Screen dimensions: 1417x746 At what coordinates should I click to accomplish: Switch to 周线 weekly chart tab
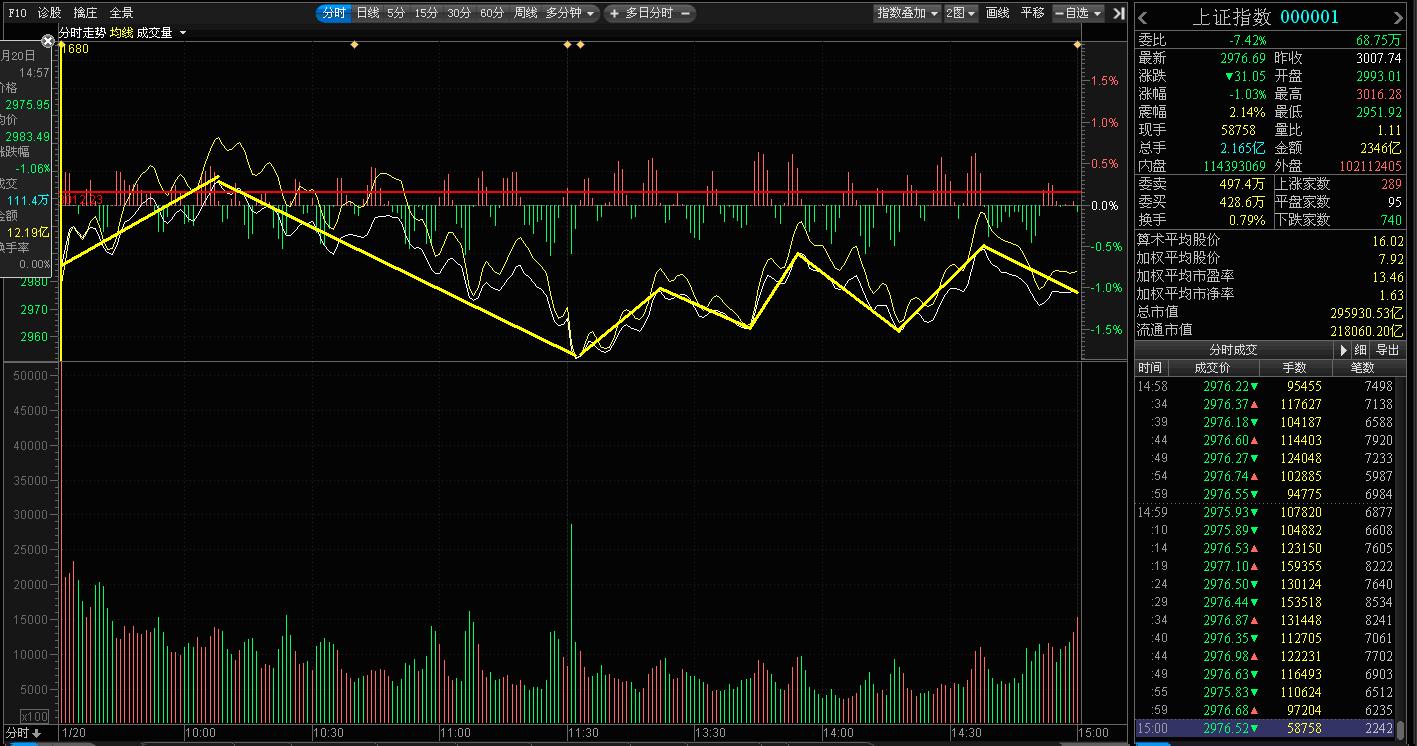click(526, 13)
